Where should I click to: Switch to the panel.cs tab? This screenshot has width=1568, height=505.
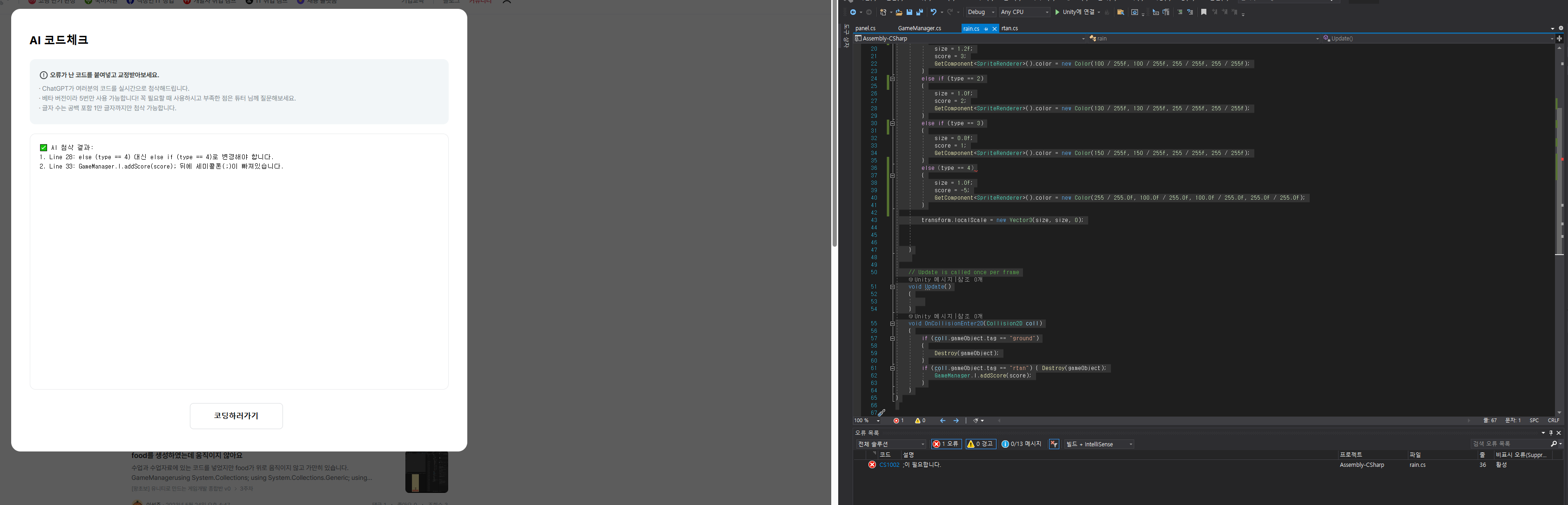tap(866, 28)
